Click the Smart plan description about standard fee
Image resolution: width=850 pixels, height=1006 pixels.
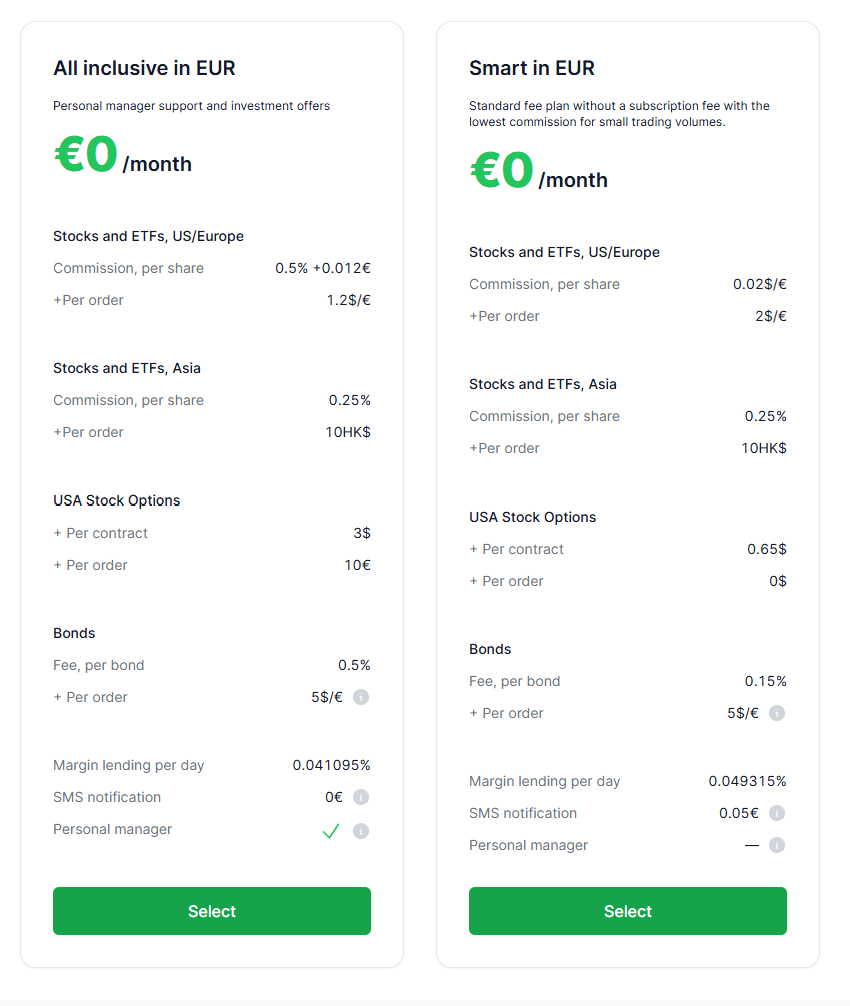click(619, 113)
